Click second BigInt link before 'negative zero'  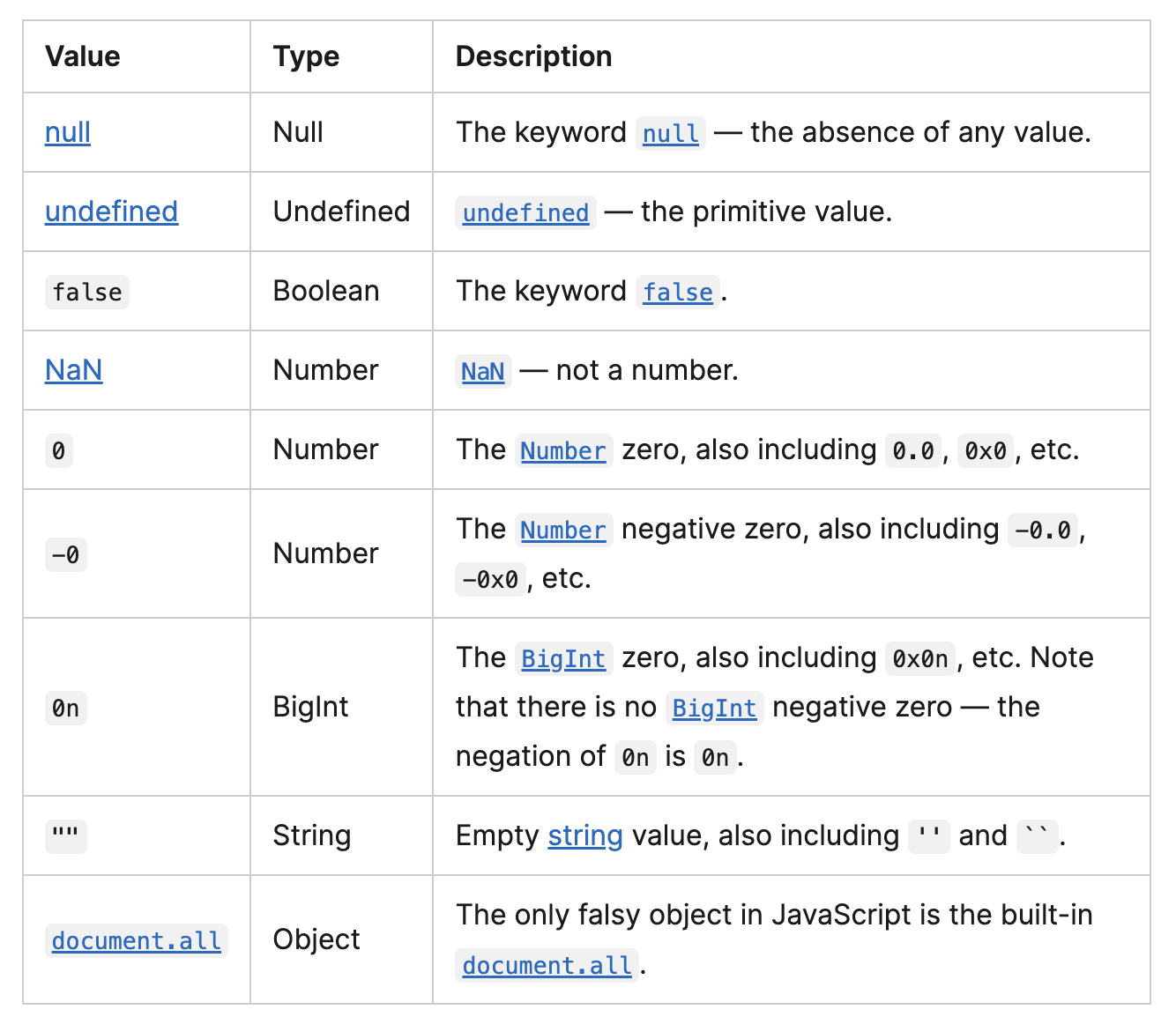pyautogui.click(x=714, y=708)
